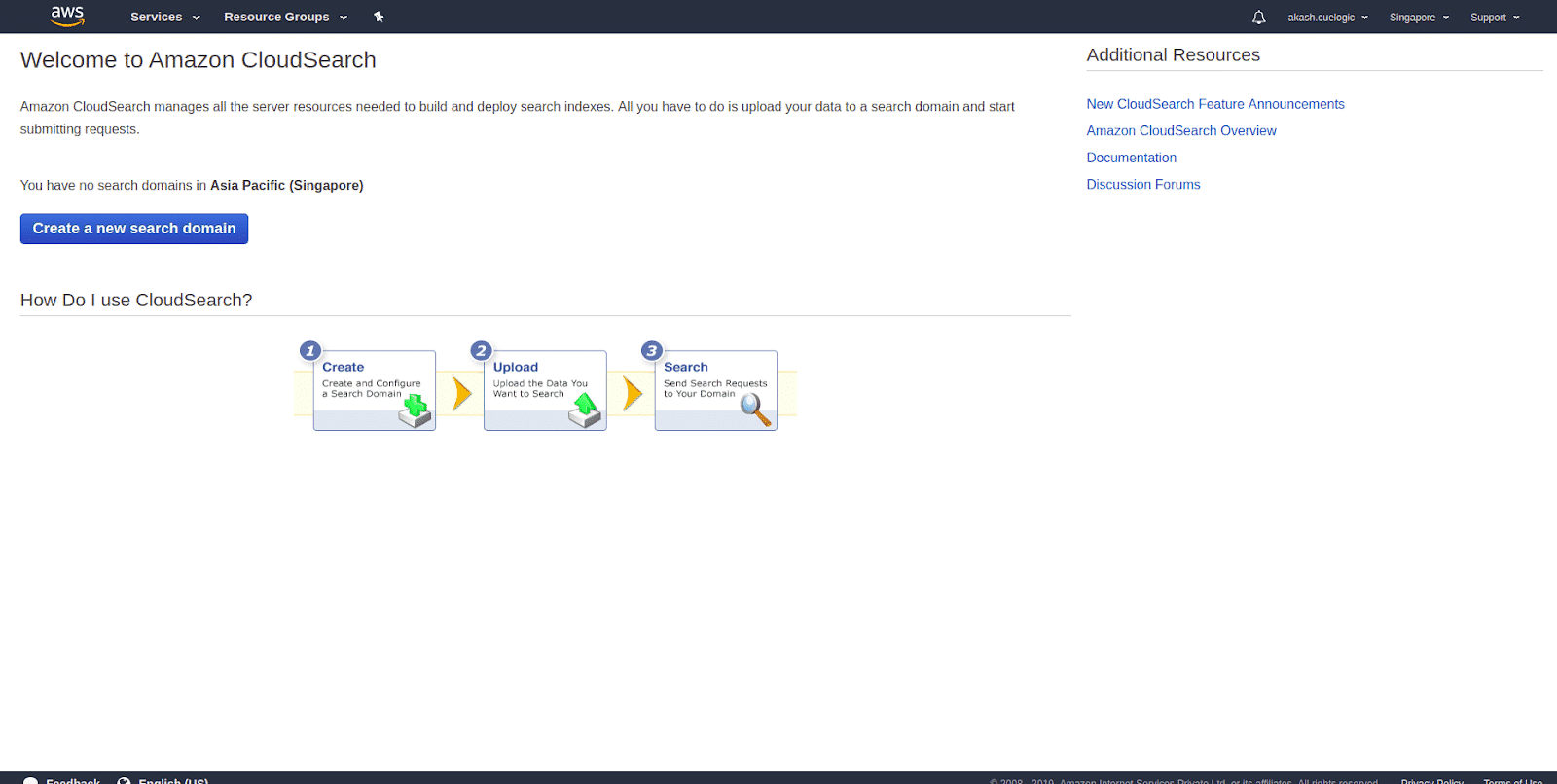
Task: Expand the Singapore region selector
Action: click(x=1419, y=18)
